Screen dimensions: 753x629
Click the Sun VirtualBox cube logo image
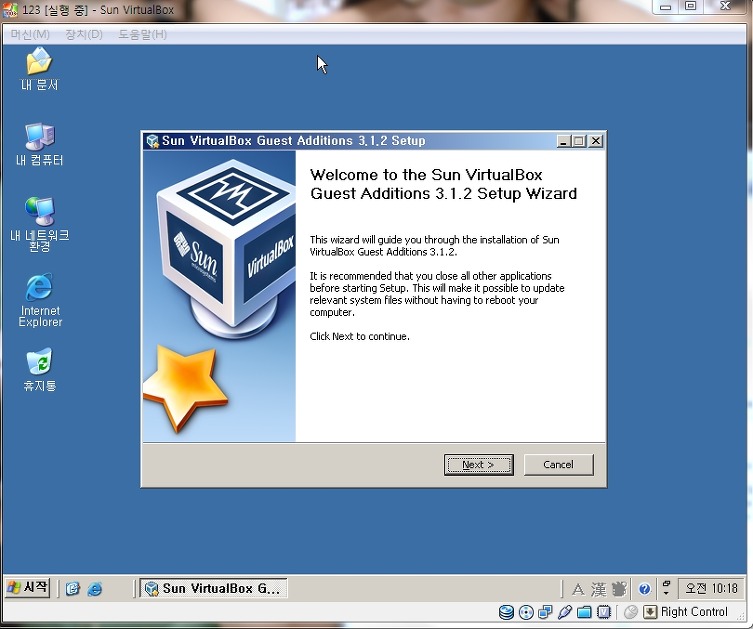click(x=225, y=250)
